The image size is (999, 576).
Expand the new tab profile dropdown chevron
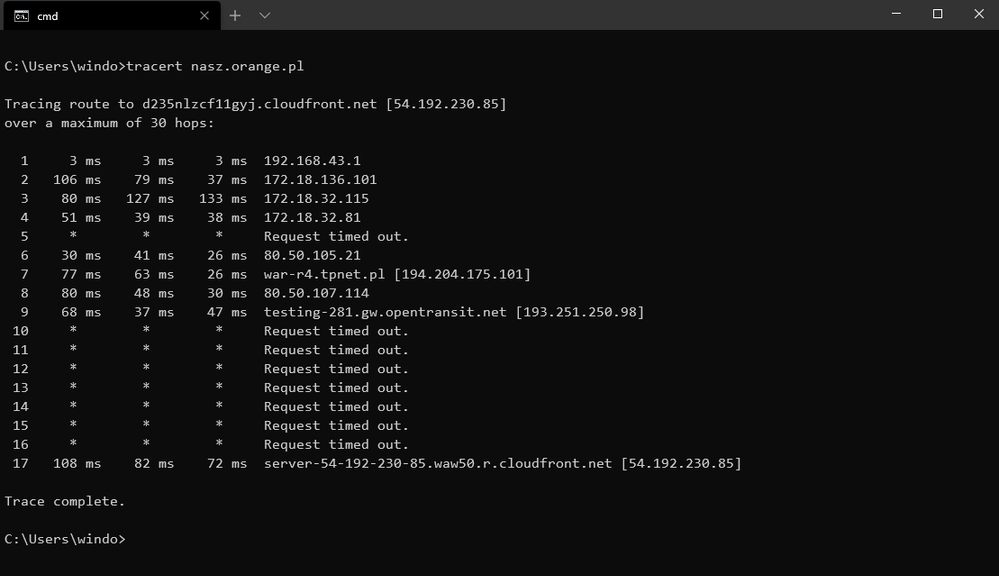click(x=265, y=15)
